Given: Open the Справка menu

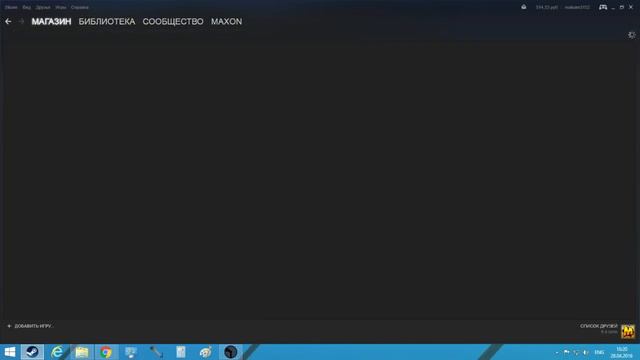Looking at the screenshot, I should click(80, 7).
